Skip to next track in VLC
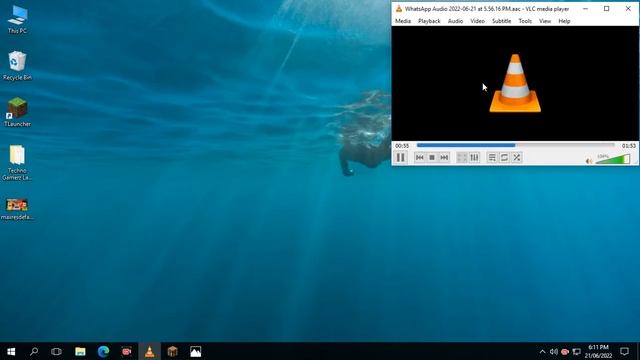Screen dimensions: 640x360 (x=444, y=158)
